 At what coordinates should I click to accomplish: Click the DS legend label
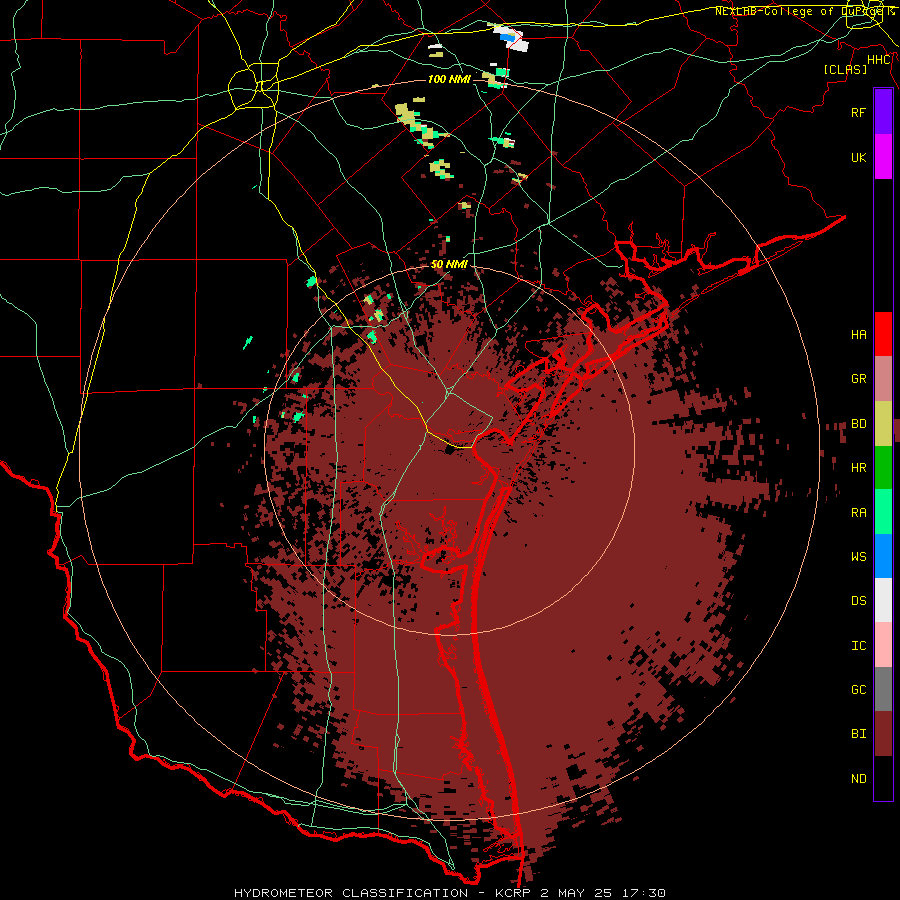click(859, 601)
